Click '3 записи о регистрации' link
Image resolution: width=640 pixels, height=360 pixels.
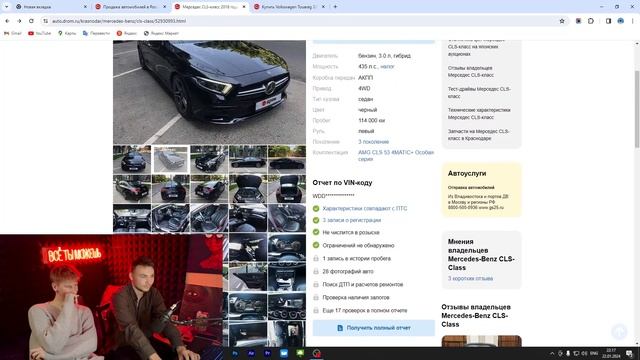[351, 220]
